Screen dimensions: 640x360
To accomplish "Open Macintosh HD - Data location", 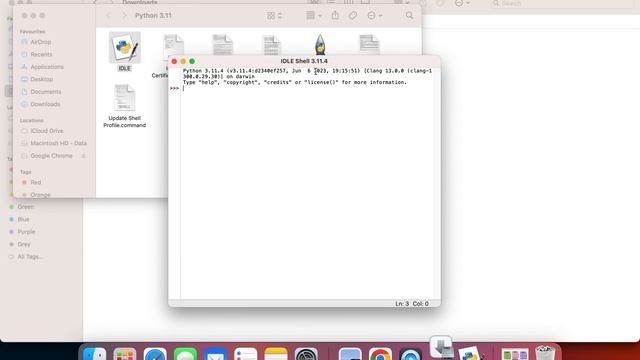I will click(x=58, y=143).
